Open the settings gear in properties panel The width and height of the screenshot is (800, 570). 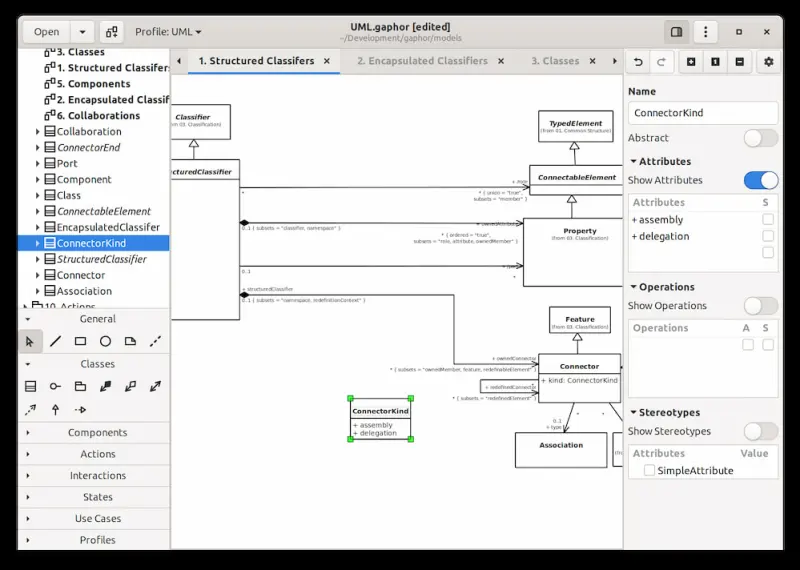click(768, 62)
